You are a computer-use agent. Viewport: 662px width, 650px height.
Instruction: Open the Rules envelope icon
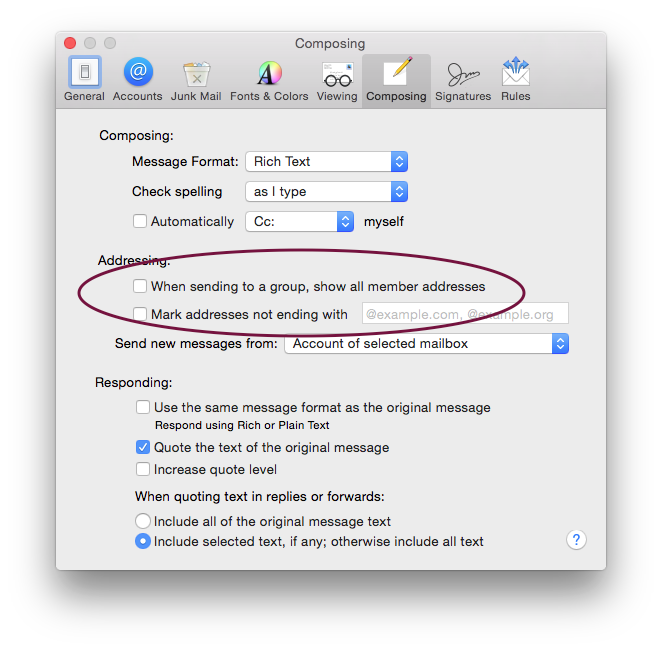(515, 72)
